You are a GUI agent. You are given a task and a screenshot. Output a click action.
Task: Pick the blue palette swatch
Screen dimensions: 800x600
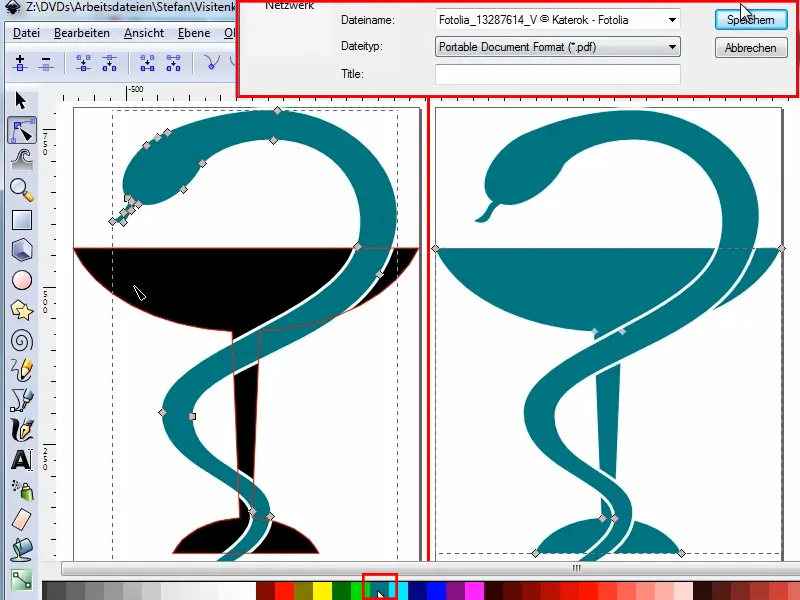[x=437, y=591]
